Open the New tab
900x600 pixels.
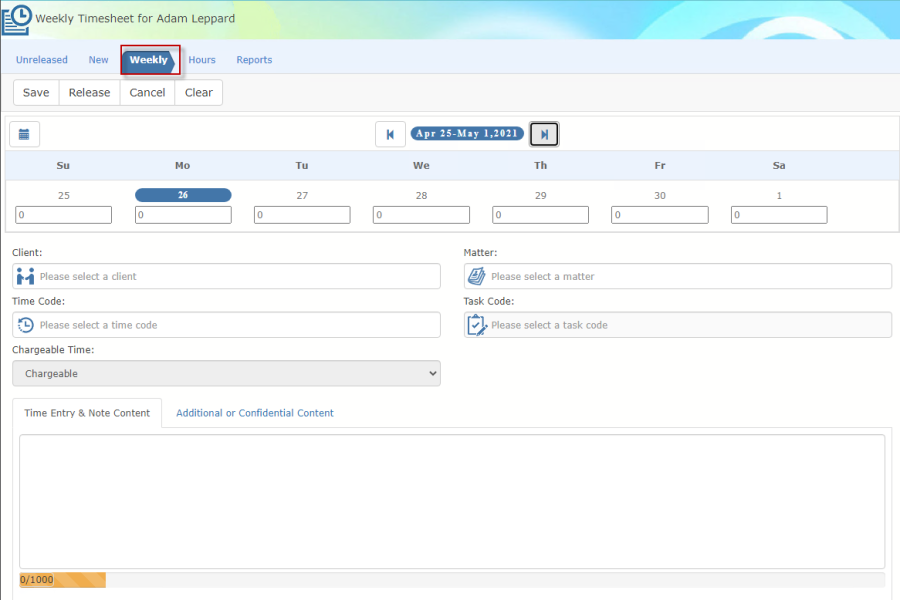(x=98, y=60)
